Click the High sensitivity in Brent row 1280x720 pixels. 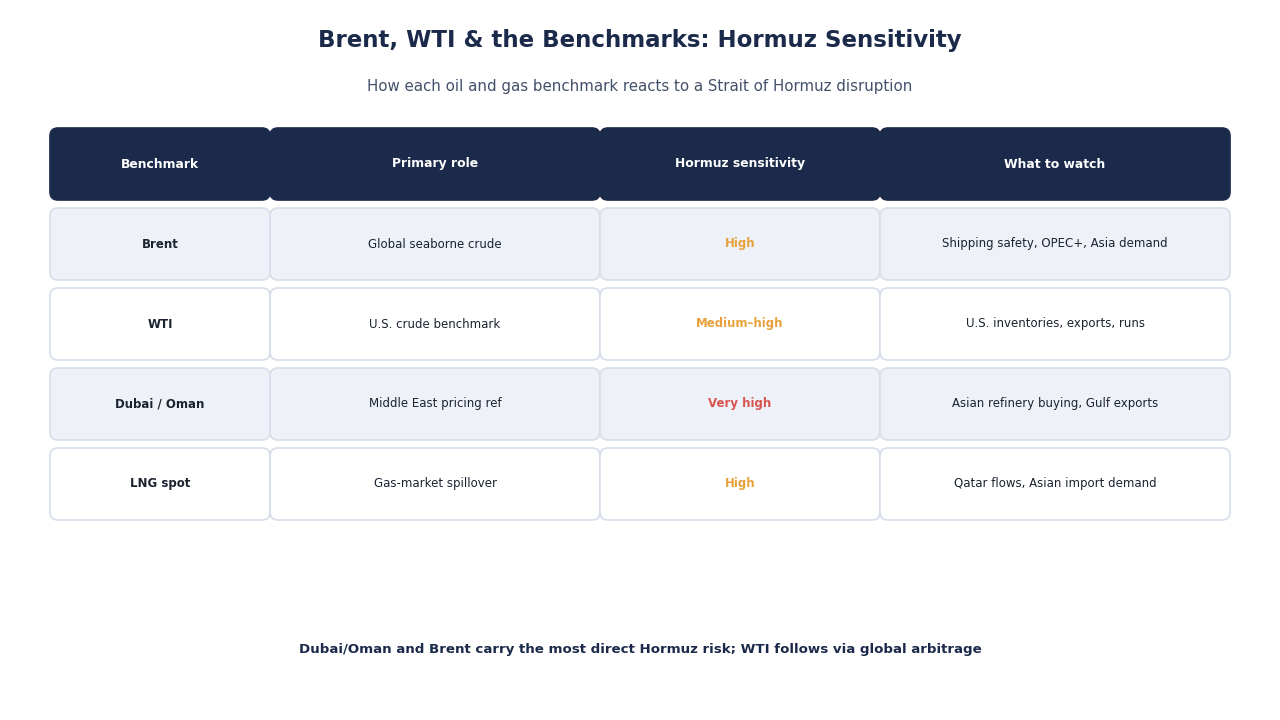point(740,244)
